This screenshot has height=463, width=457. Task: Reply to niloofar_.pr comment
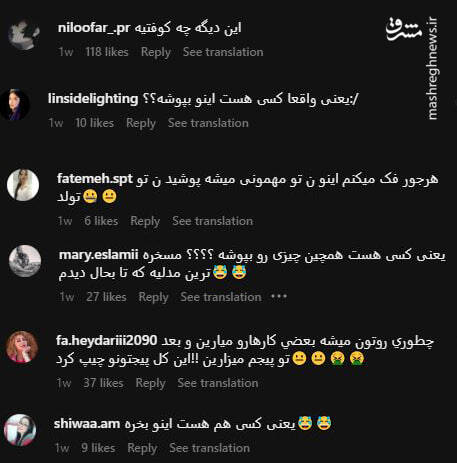(156, 52)
